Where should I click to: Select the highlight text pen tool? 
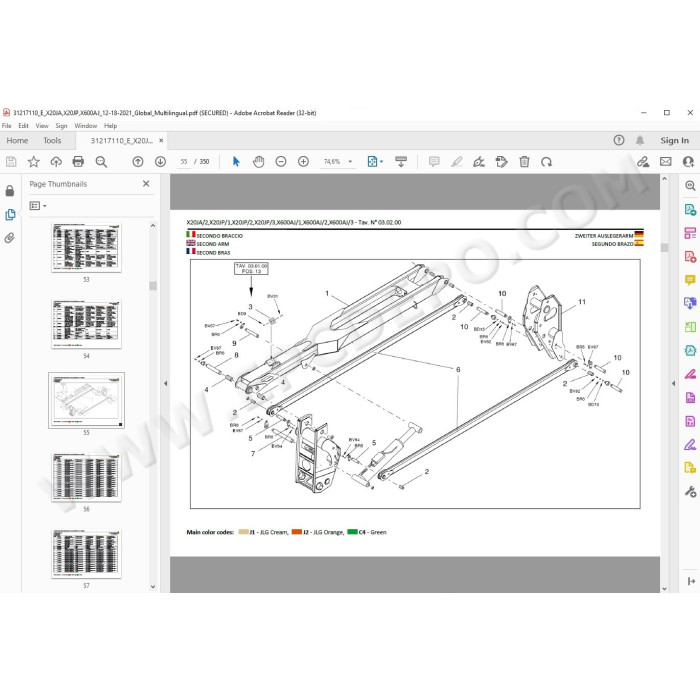456,162
